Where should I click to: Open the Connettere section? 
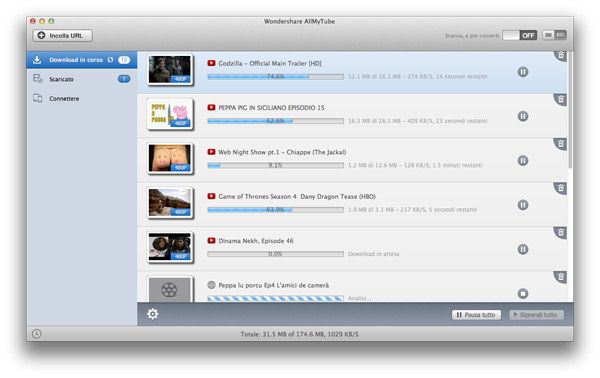(x=82, y=98)
